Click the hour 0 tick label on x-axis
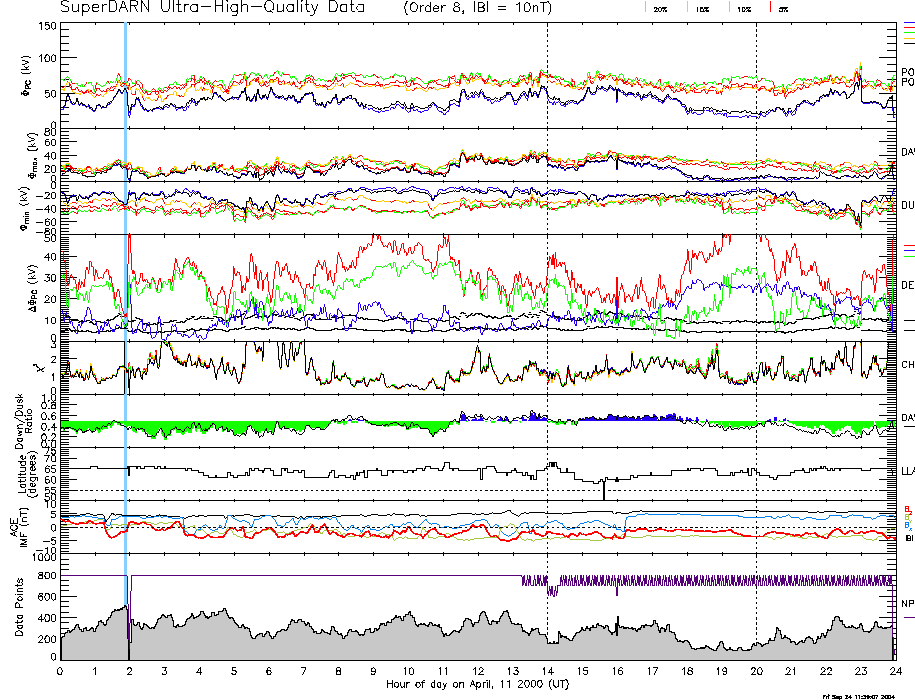This screenshot has width=915, height=700. coord(61,671)
